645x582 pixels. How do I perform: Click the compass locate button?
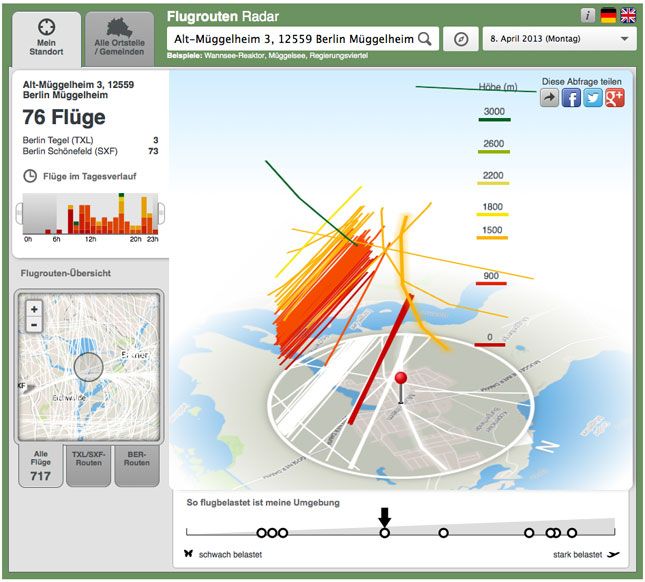pyautogui.click(x=460, y=38)
